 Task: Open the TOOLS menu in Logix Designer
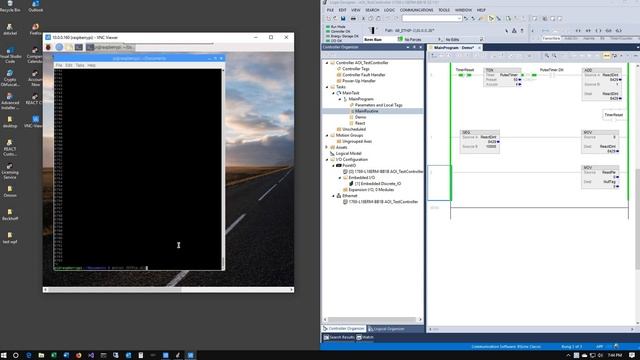click(444, 10)
